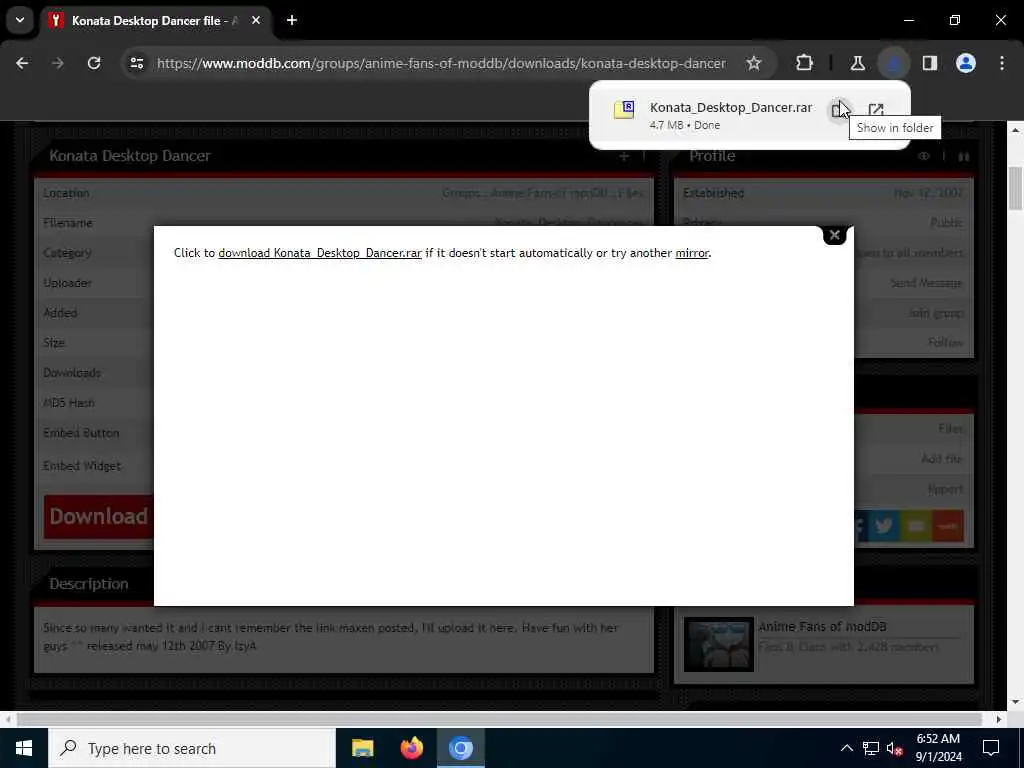
Task: Click the taskbar search box
Action: pos(191,748)
